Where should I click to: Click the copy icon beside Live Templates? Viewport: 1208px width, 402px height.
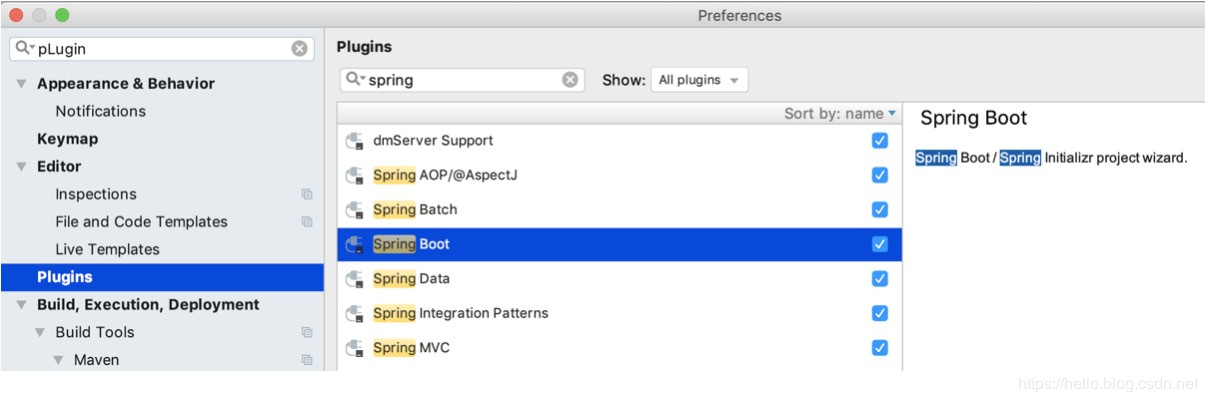(307, 249)
